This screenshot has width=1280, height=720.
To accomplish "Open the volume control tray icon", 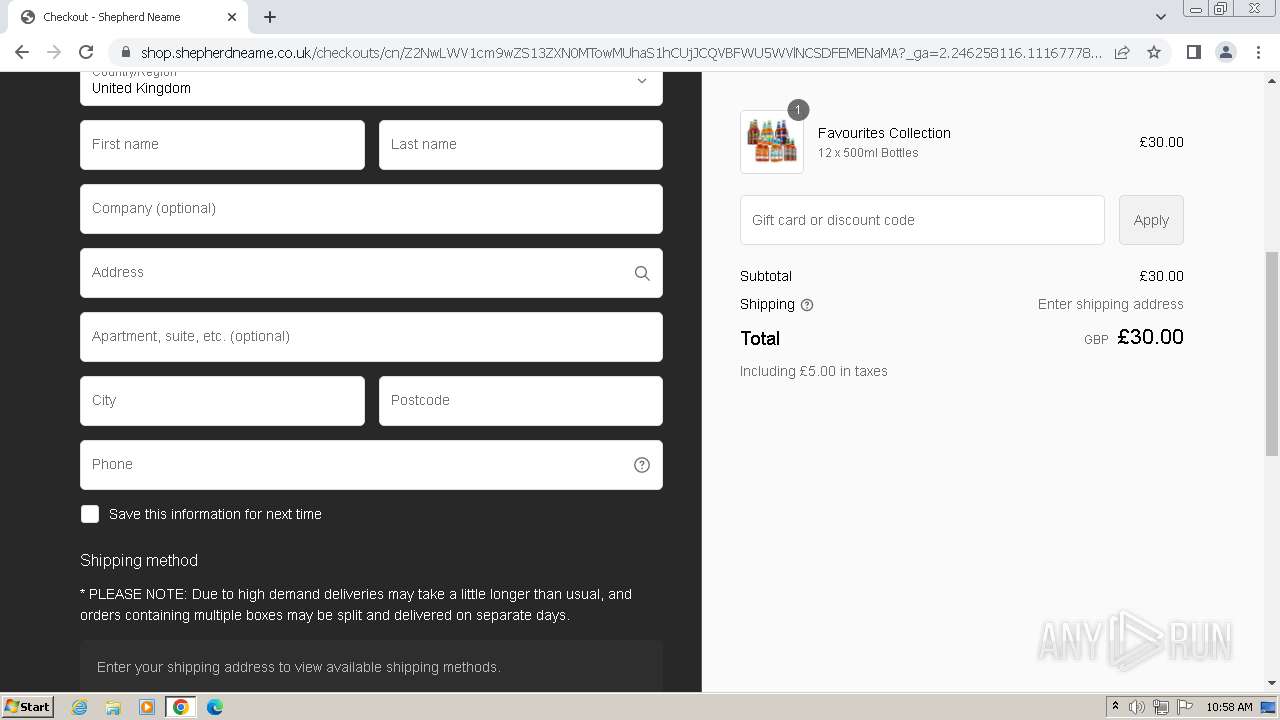I will click(x=1137, y=707).
